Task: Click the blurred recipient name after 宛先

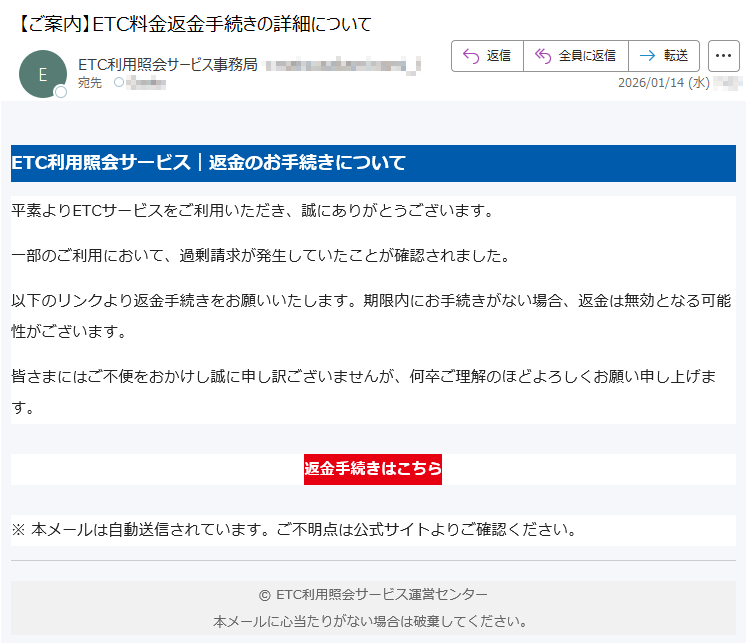Action: tap(146, 83)
